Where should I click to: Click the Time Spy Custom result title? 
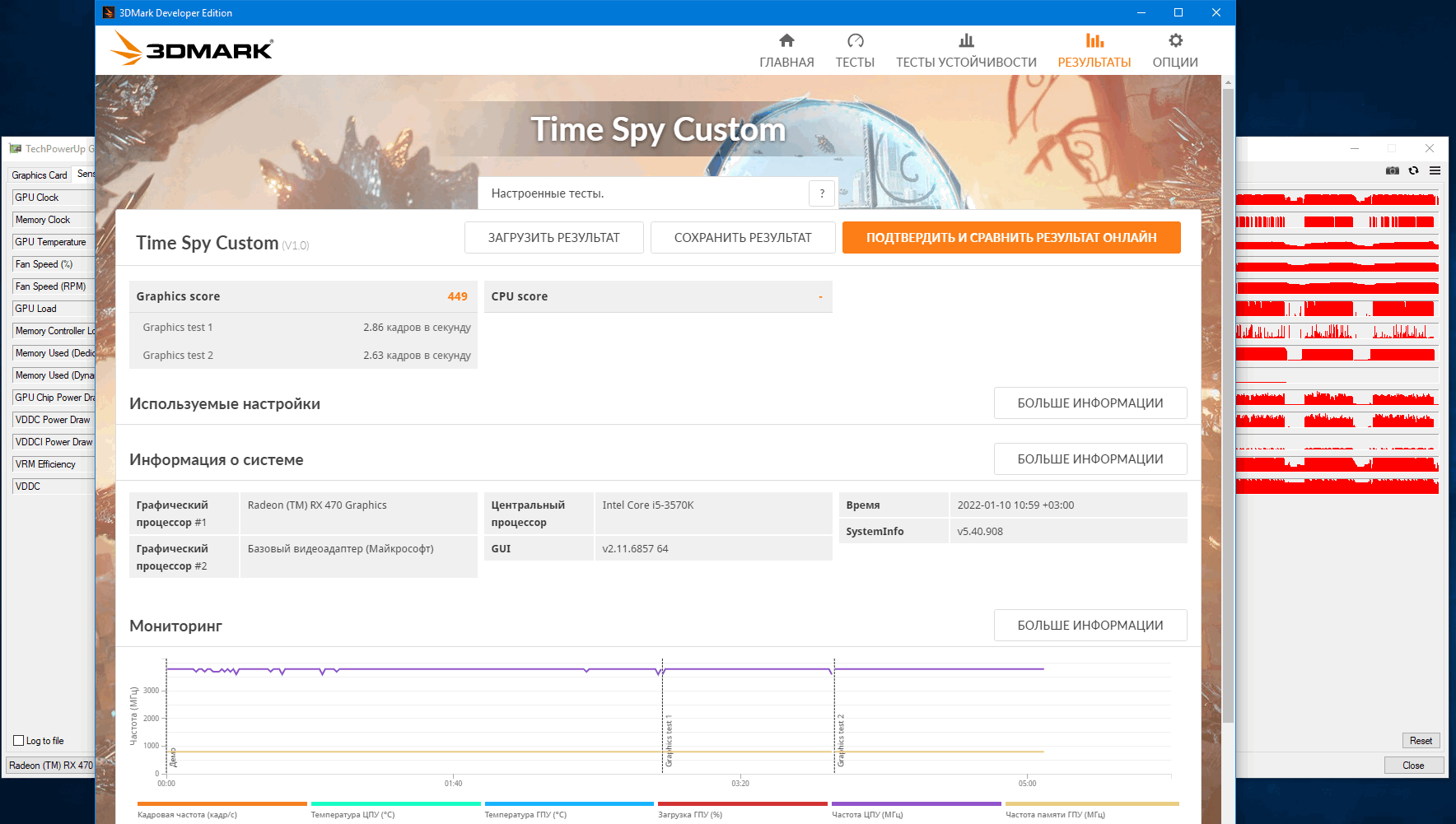click(x=208, y=243)
